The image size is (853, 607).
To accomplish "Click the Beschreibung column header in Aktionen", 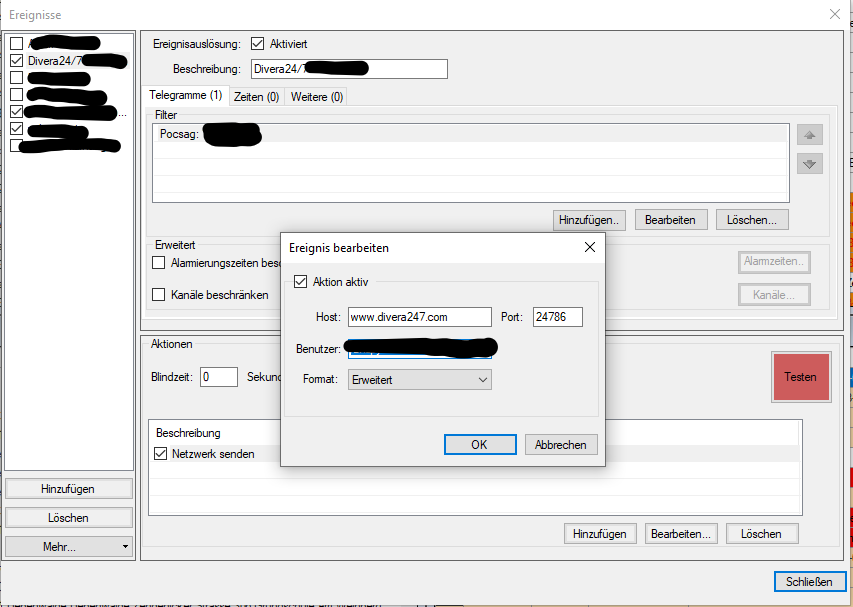I will click(188, 433).
